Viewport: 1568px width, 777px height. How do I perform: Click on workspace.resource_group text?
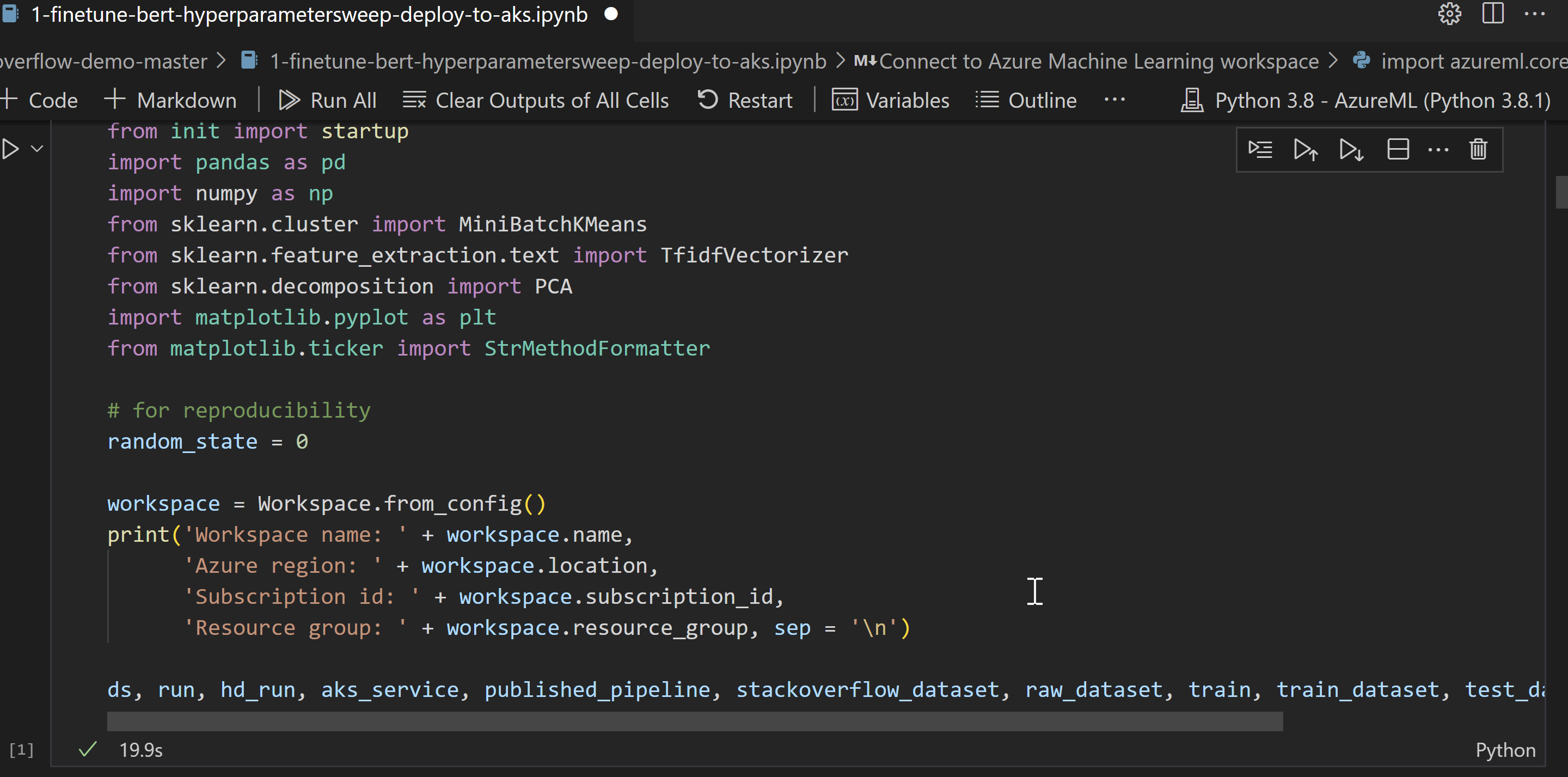point(597,627)
